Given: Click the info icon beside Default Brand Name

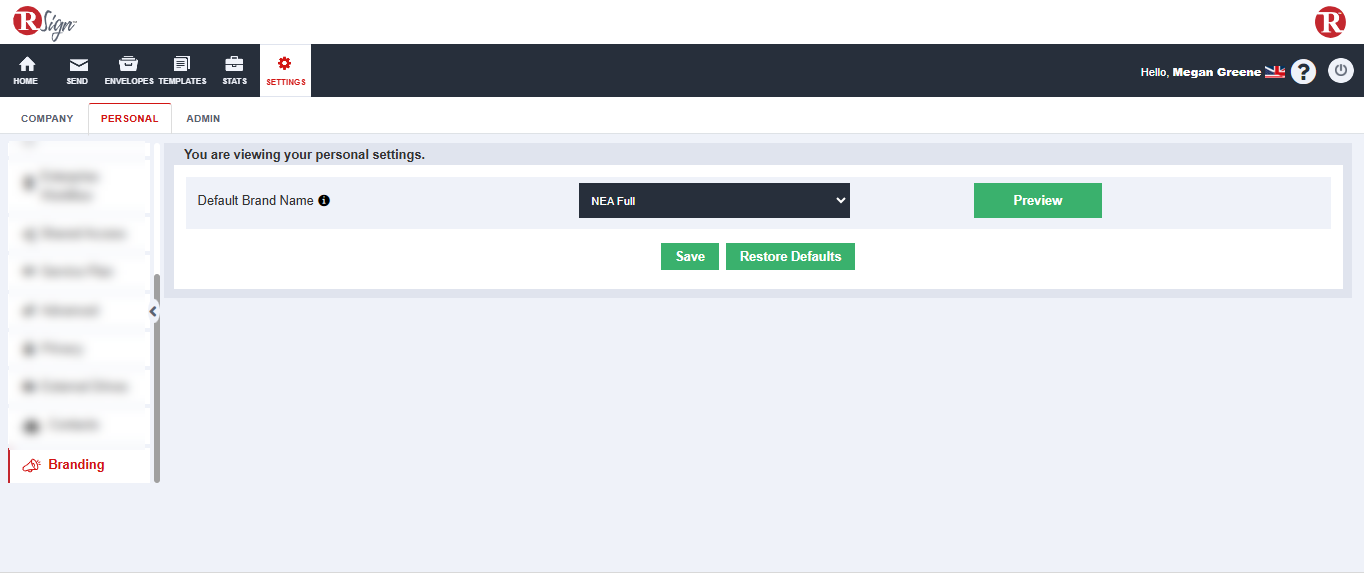Looking at the screenshot, I should (324, 201).
